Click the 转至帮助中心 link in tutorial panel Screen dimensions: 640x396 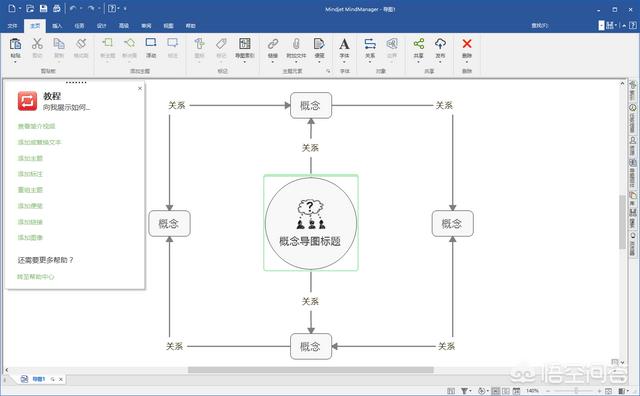pyautogui.click(x=36, y=277)
